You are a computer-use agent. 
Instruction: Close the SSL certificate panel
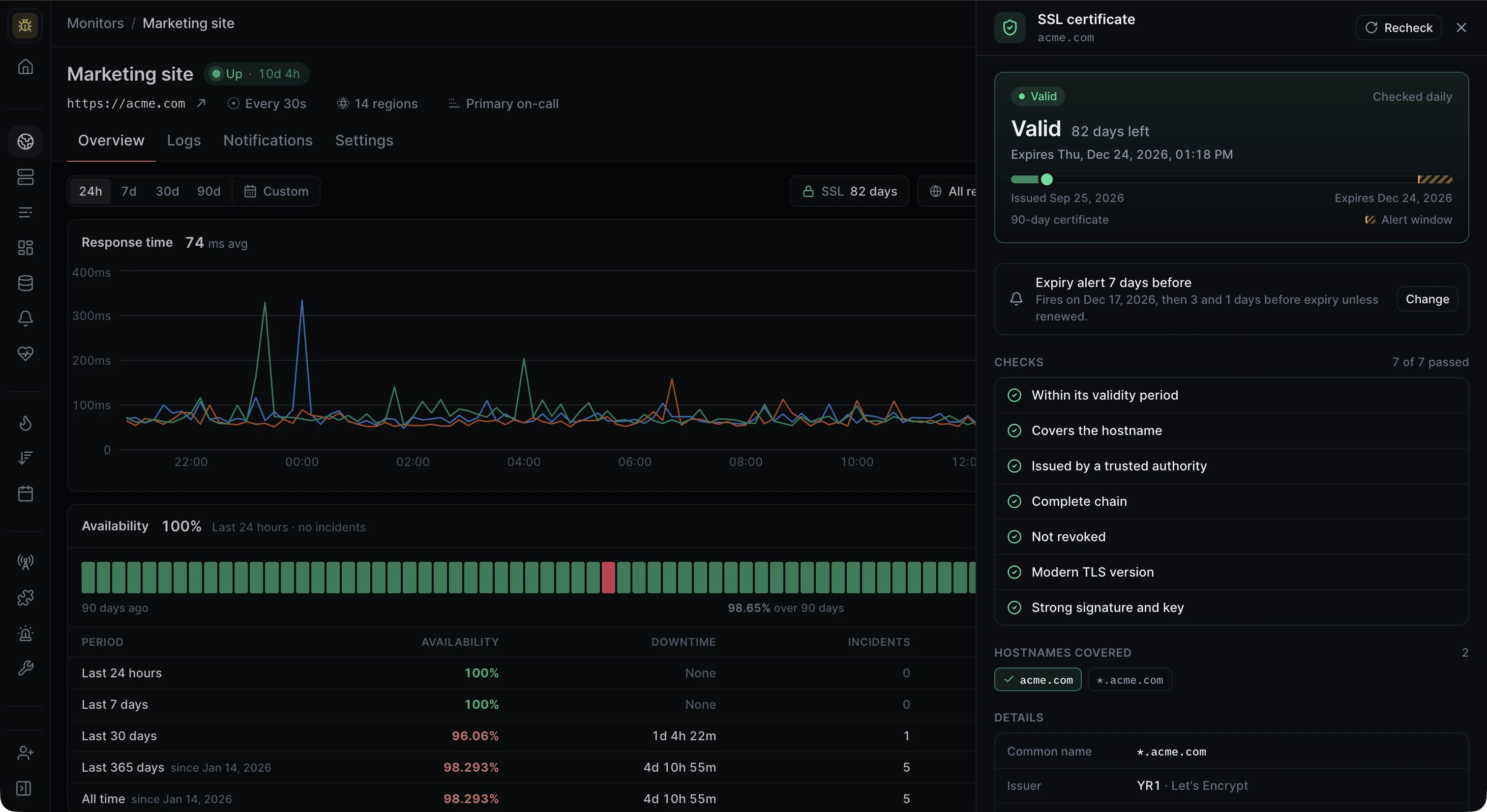1461,28
